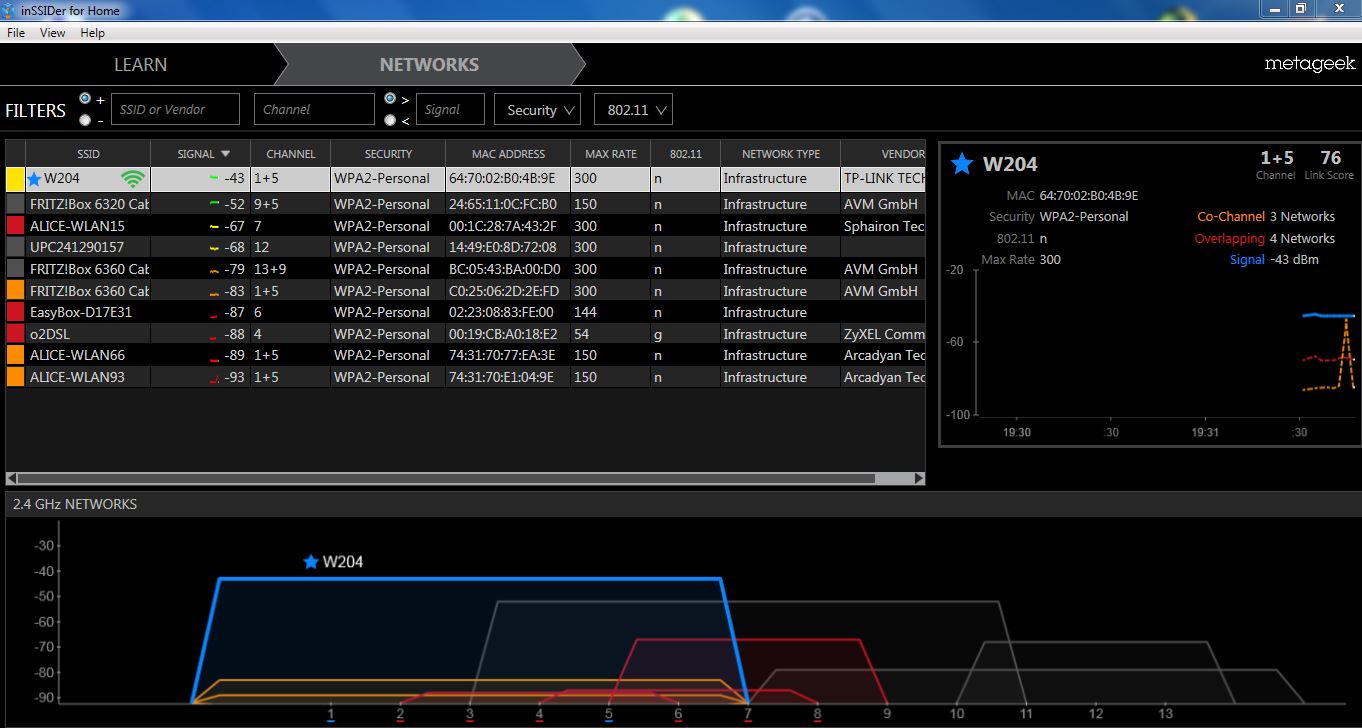Image resolution: width=1362 pixels, height=728 pixels.
Task: Select the minus (exclude) SSID filter radio
Action: [x=85, y=120]
